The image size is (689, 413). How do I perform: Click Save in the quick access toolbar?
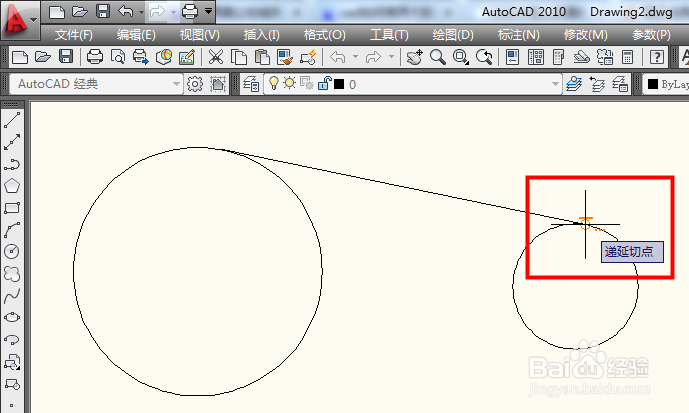coord(103,11)
